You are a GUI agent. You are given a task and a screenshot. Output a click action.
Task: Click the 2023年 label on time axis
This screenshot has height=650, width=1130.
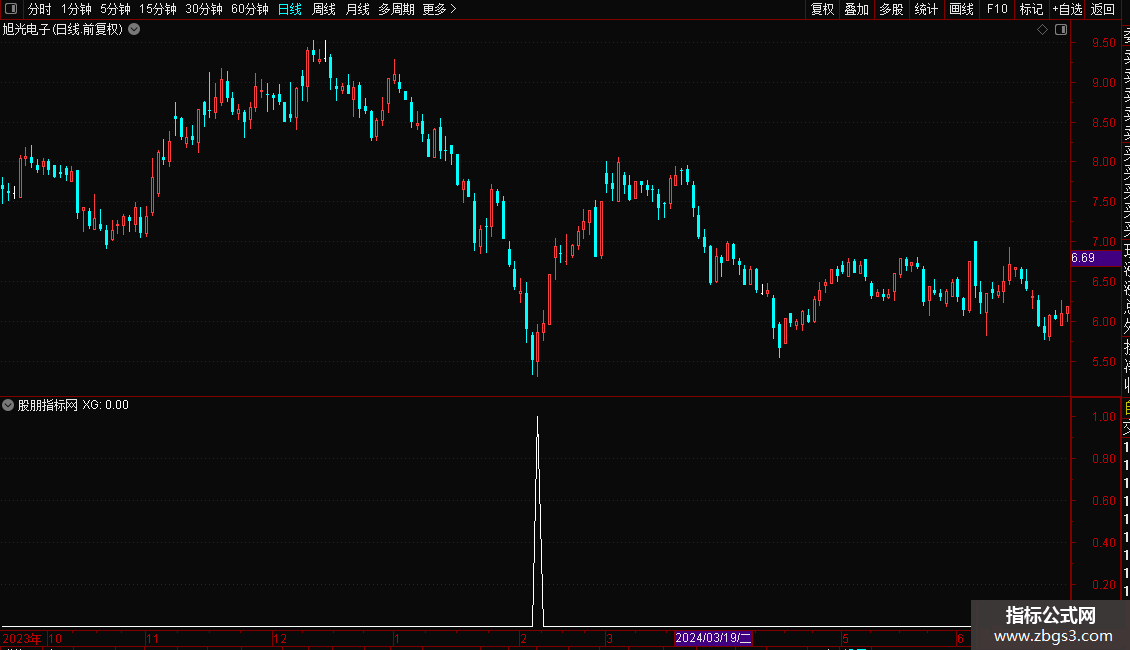tap(22, 638)
